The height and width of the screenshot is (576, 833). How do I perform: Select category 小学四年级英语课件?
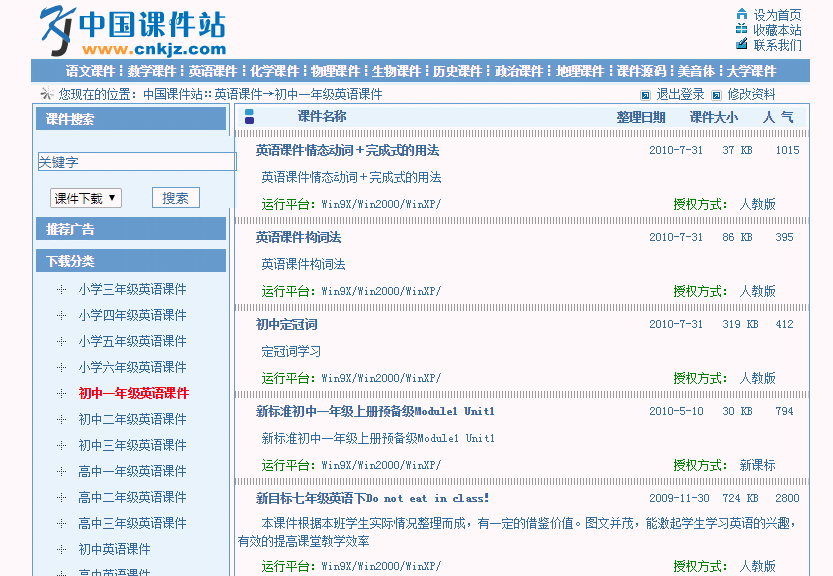tap(132, 316)
